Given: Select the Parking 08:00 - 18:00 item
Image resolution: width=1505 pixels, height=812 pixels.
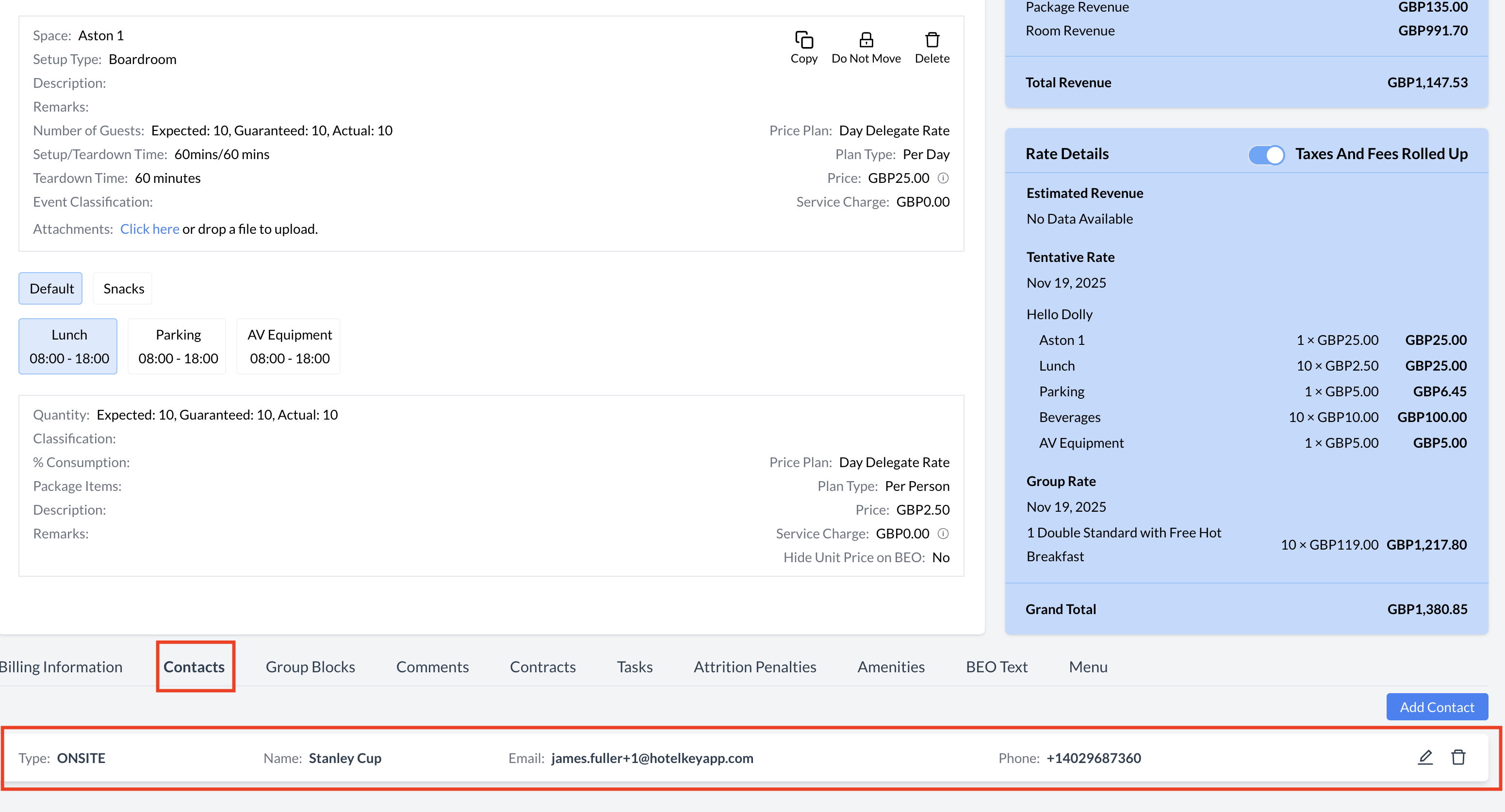Looking at the screenshot, I should coord(178,346).
